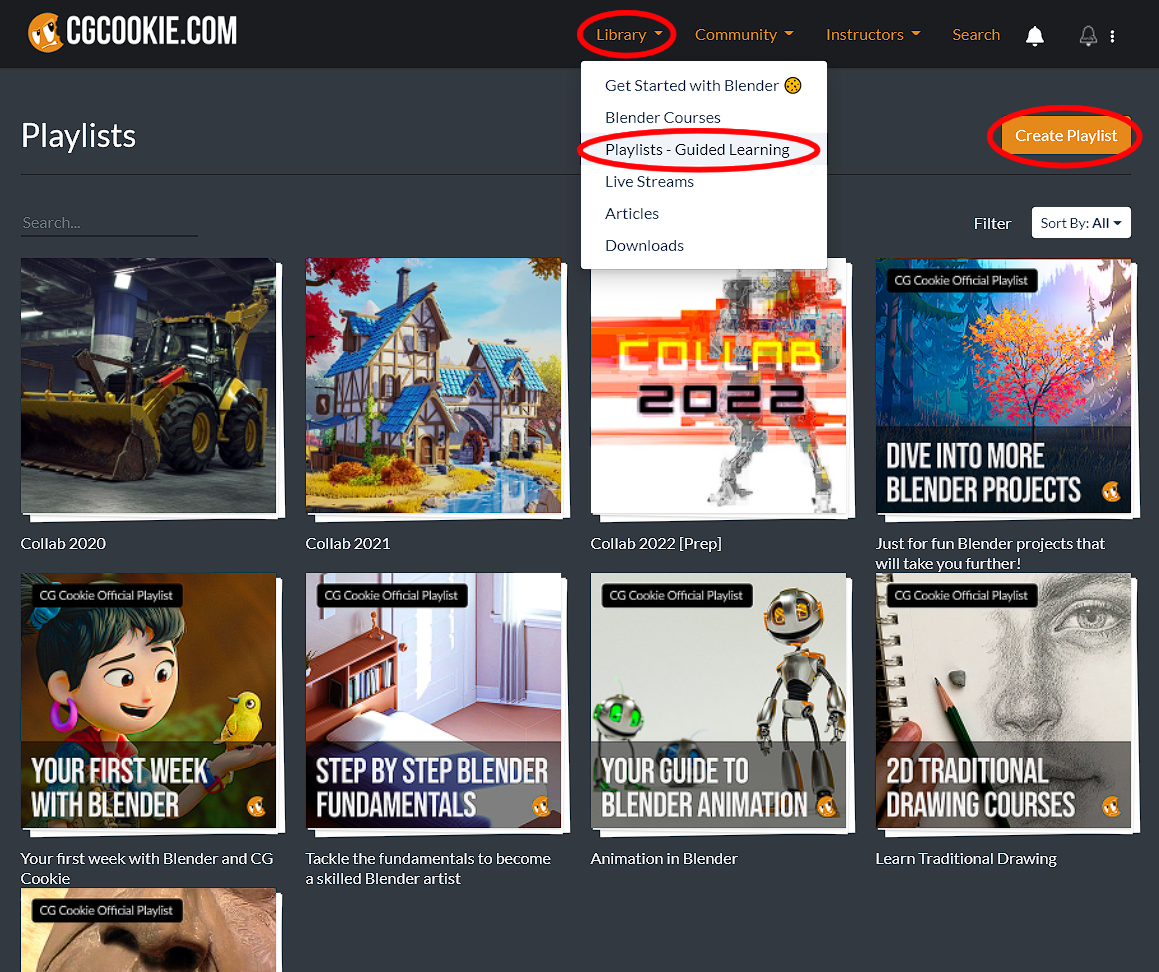Click the Search link in navbar
The image size is (1159, 972).
[x=976, y=35]
